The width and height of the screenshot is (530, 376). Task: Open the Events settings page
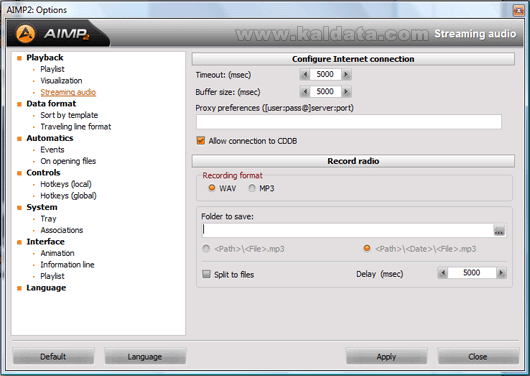(52, 149)
